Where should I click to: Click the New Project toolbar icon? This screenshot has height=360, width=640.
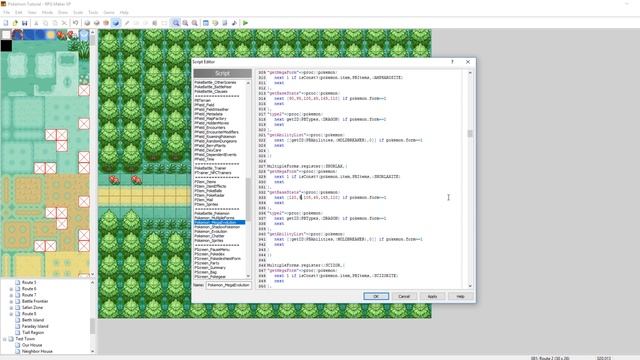(x=6, y=23)
